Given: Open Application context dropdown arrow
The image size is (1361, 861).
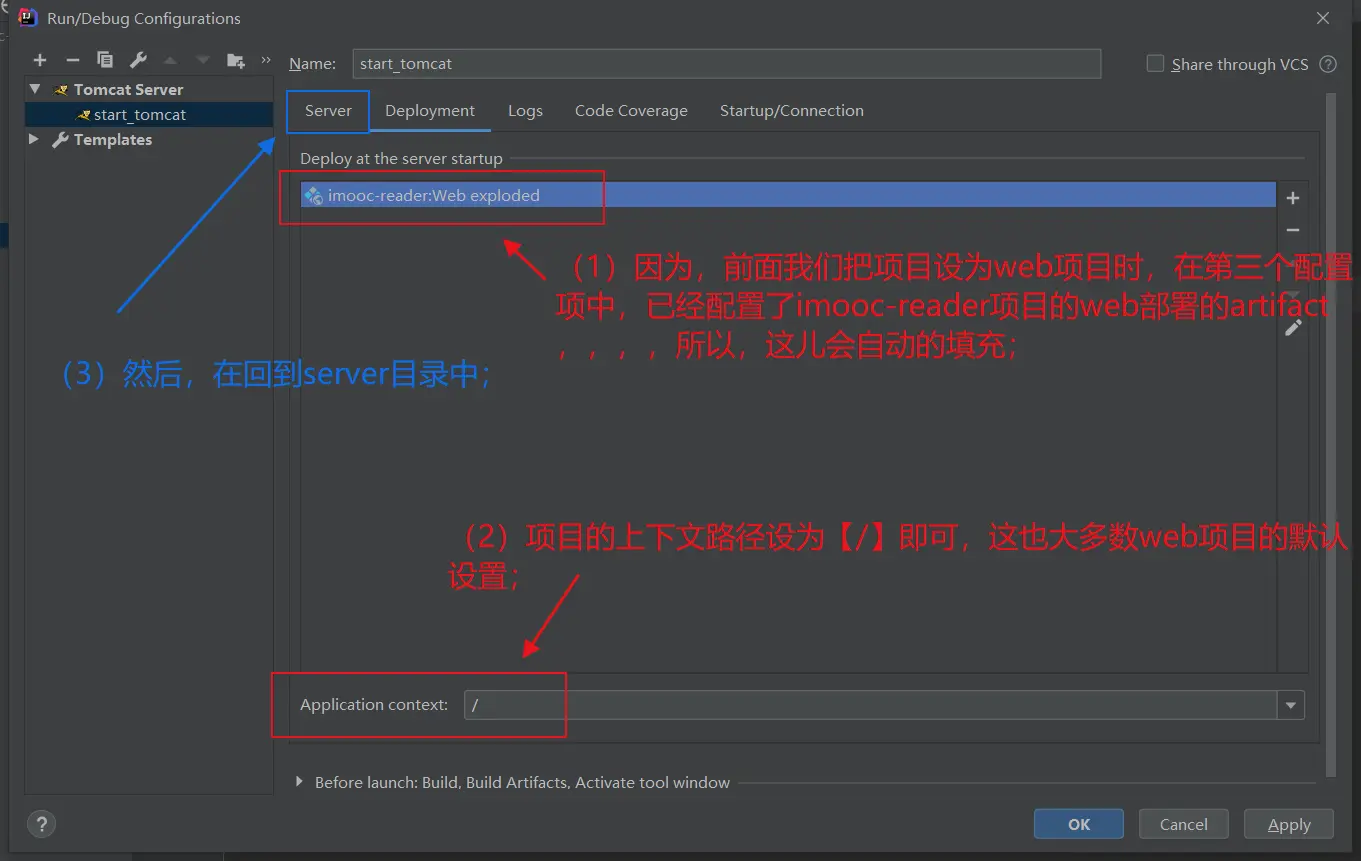Looking at the screenshot, I should click(x=1290, y=705).
